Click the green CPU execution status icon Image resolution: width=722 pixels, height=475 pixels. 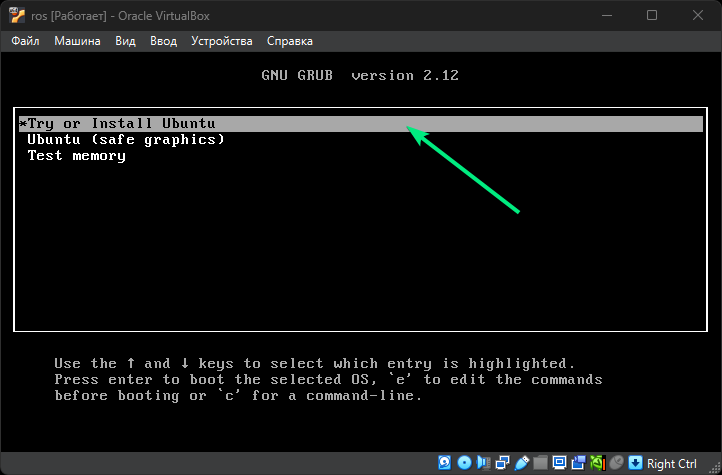point(598,463)
